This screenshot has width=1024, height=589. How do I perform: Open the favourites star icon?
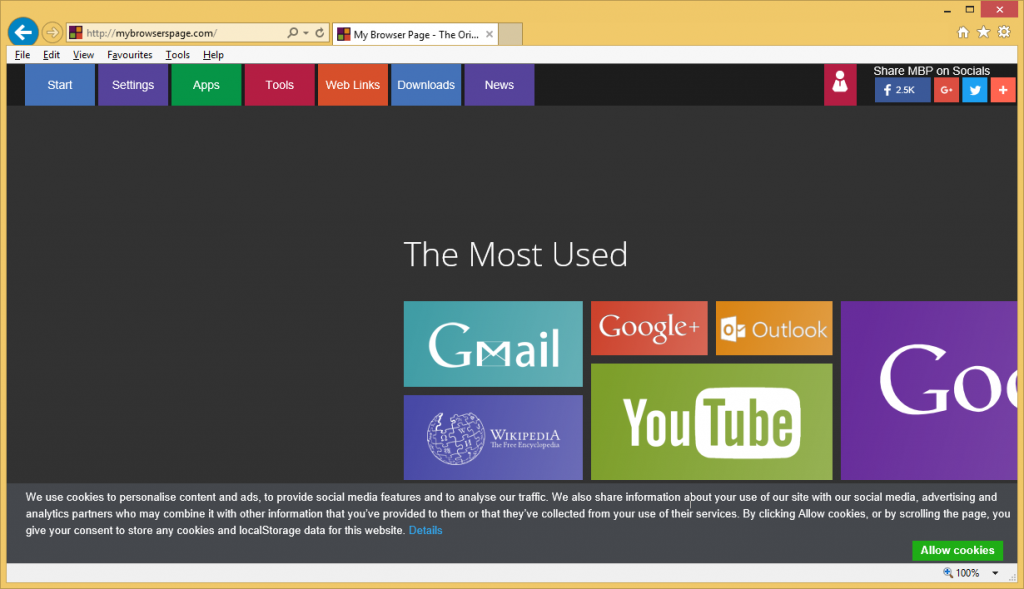[x=983, y=33]
